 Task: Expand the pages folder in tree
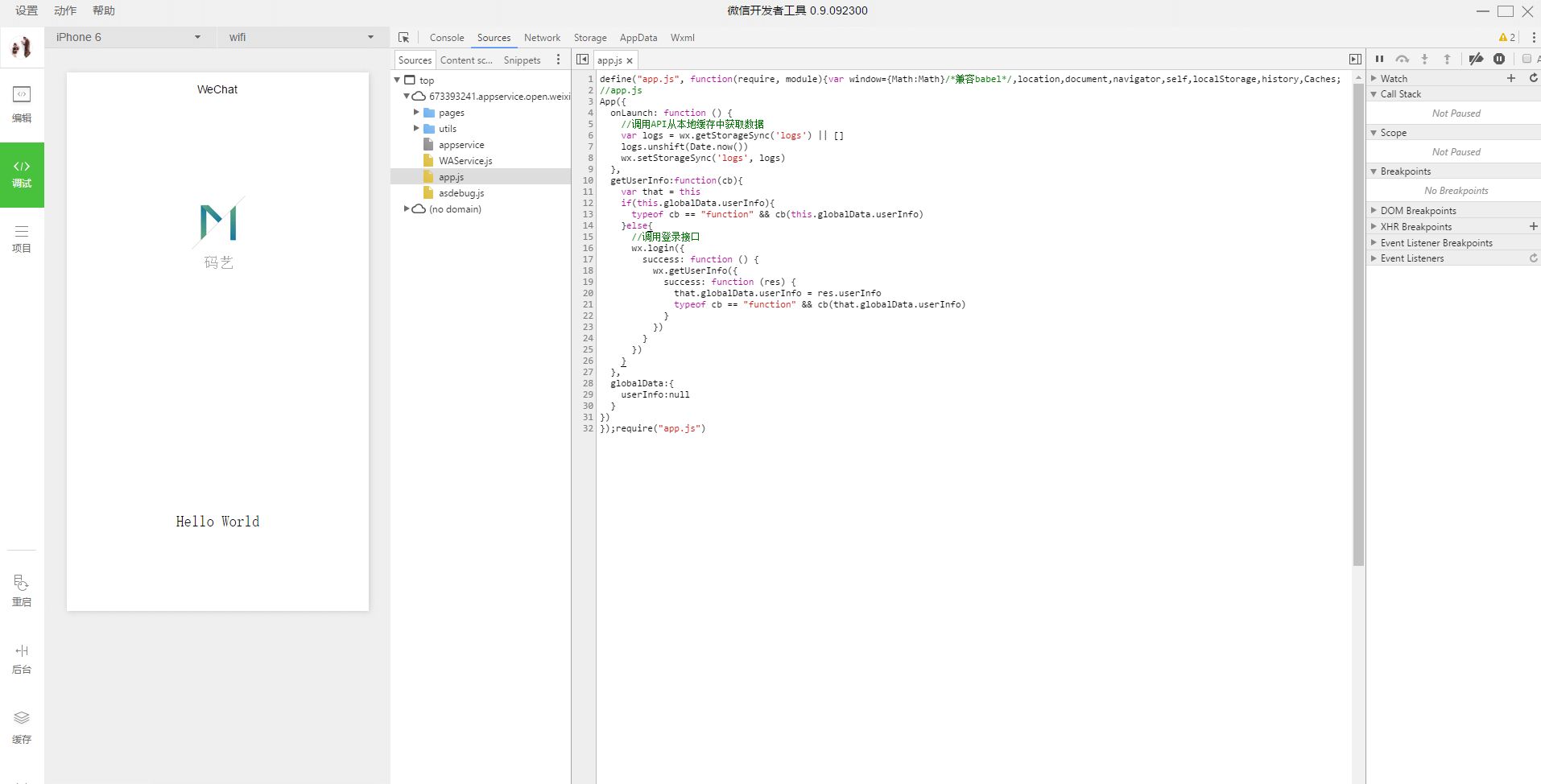point(416,113)
